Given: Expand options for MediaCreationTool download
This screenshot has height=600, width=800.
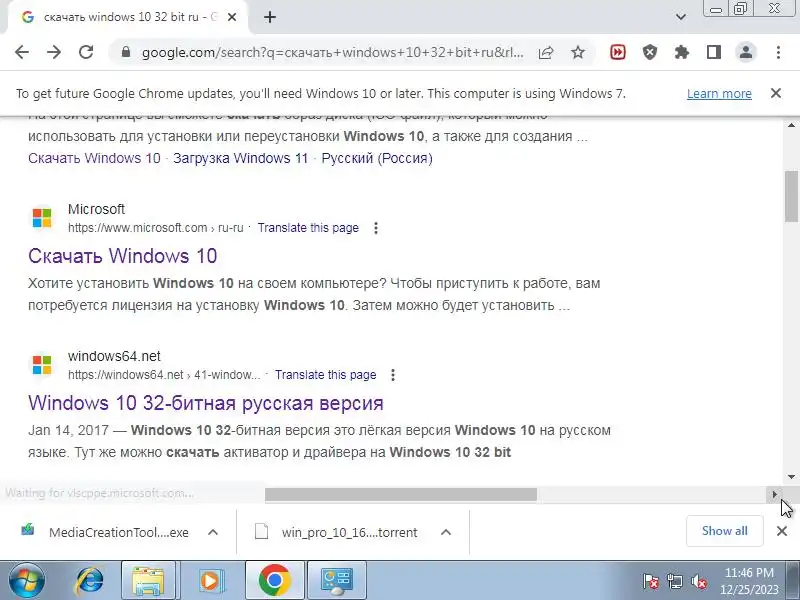Looking at the screenshot, I should tap(213, 532).
